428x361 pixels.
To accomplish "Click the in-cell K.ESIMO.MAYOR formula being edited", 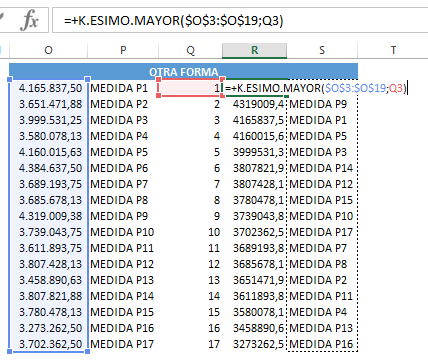I will 316,88.
